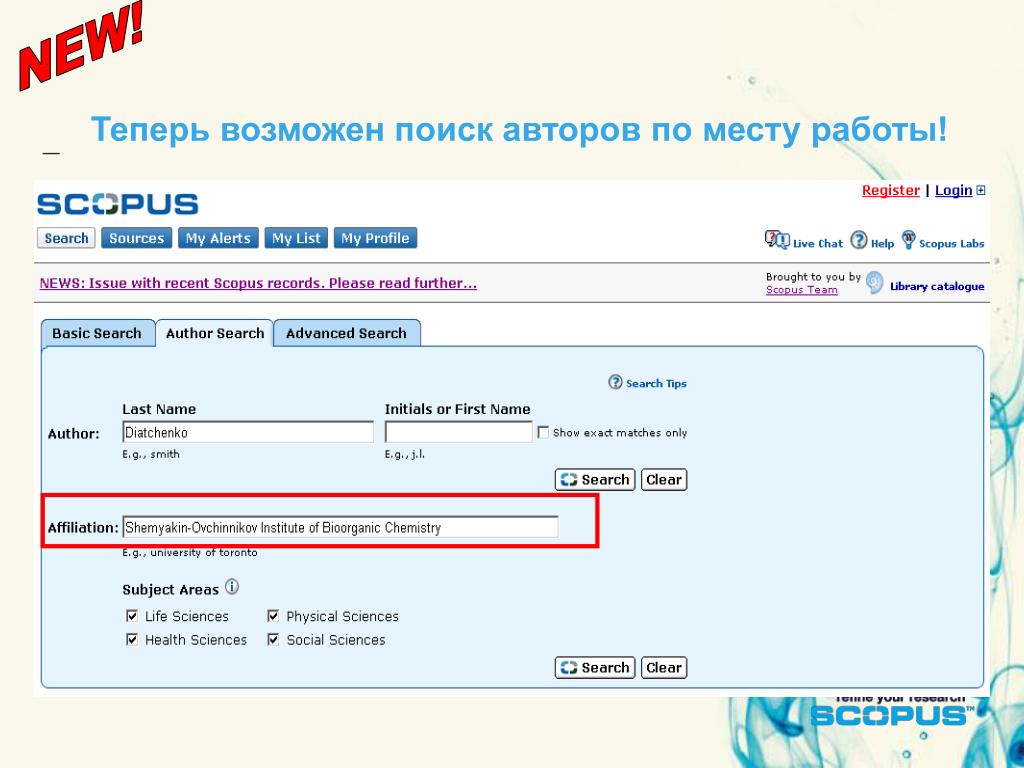The image size is (1024, 768).
Task: Go to My Alerts tab
Action: pos(218,238)
